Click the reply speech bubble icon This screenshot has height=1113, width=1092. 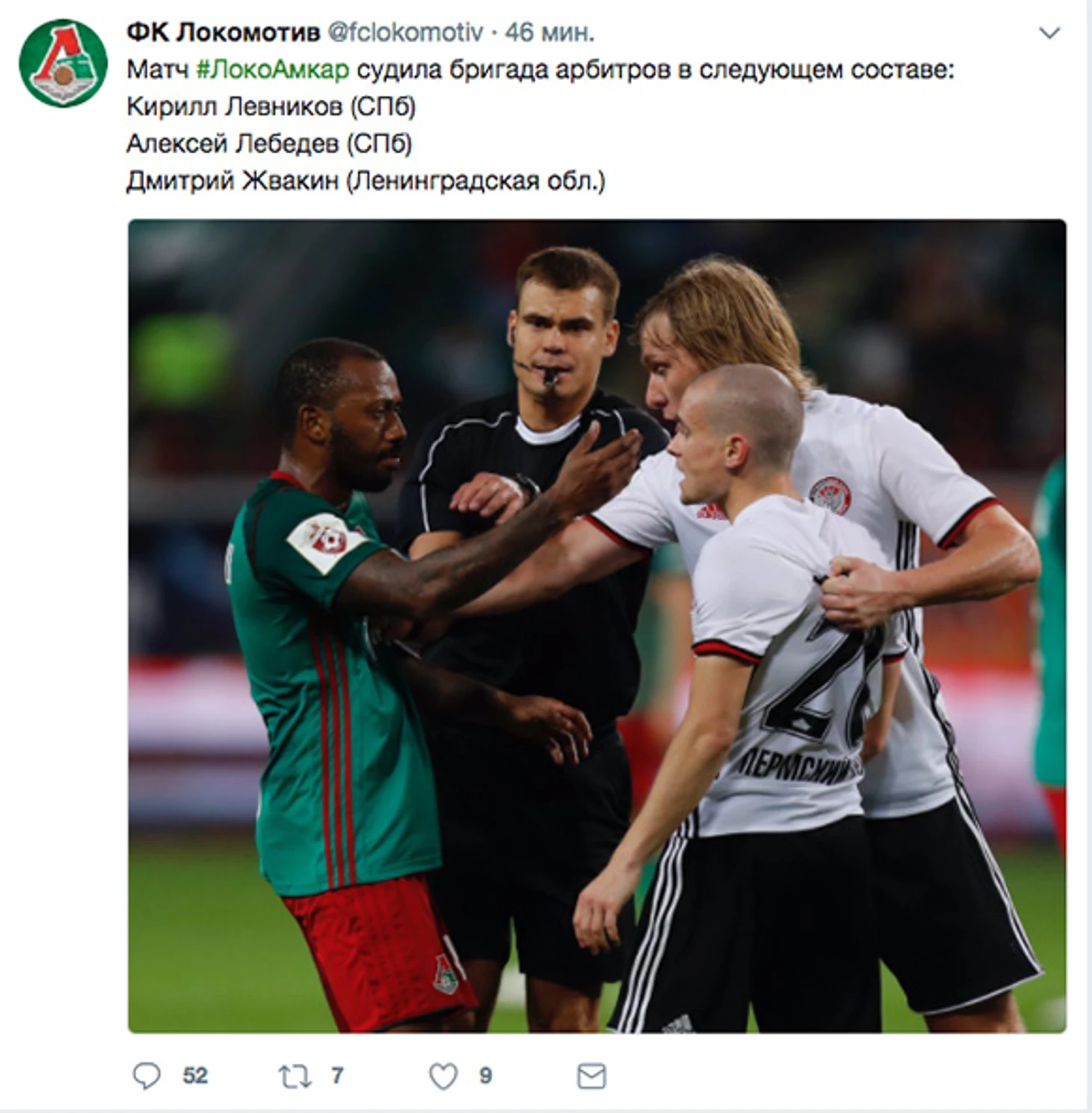(147, 1076)
